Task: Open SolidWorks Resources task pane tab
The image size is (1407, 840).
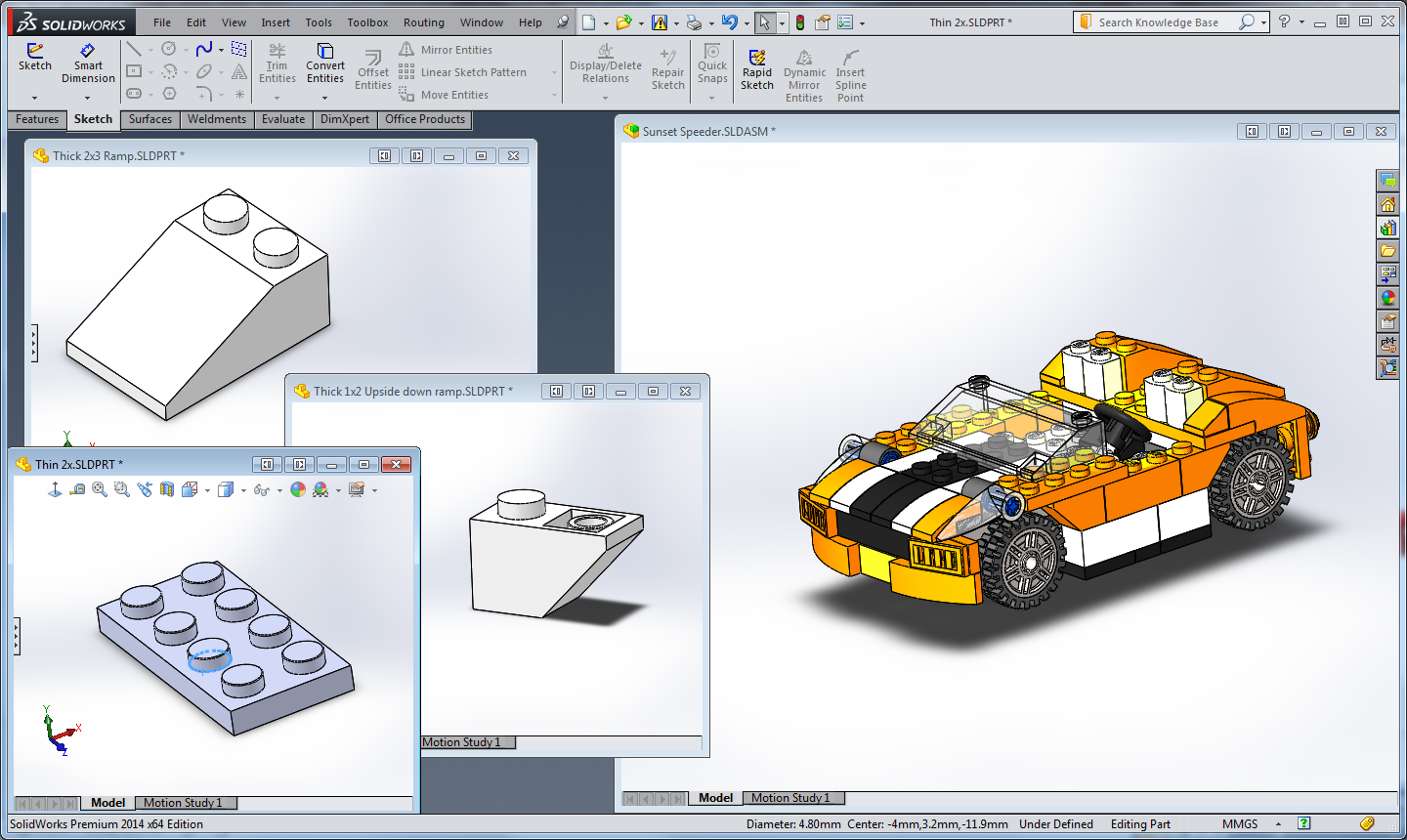Action: tap(1387, 204)
